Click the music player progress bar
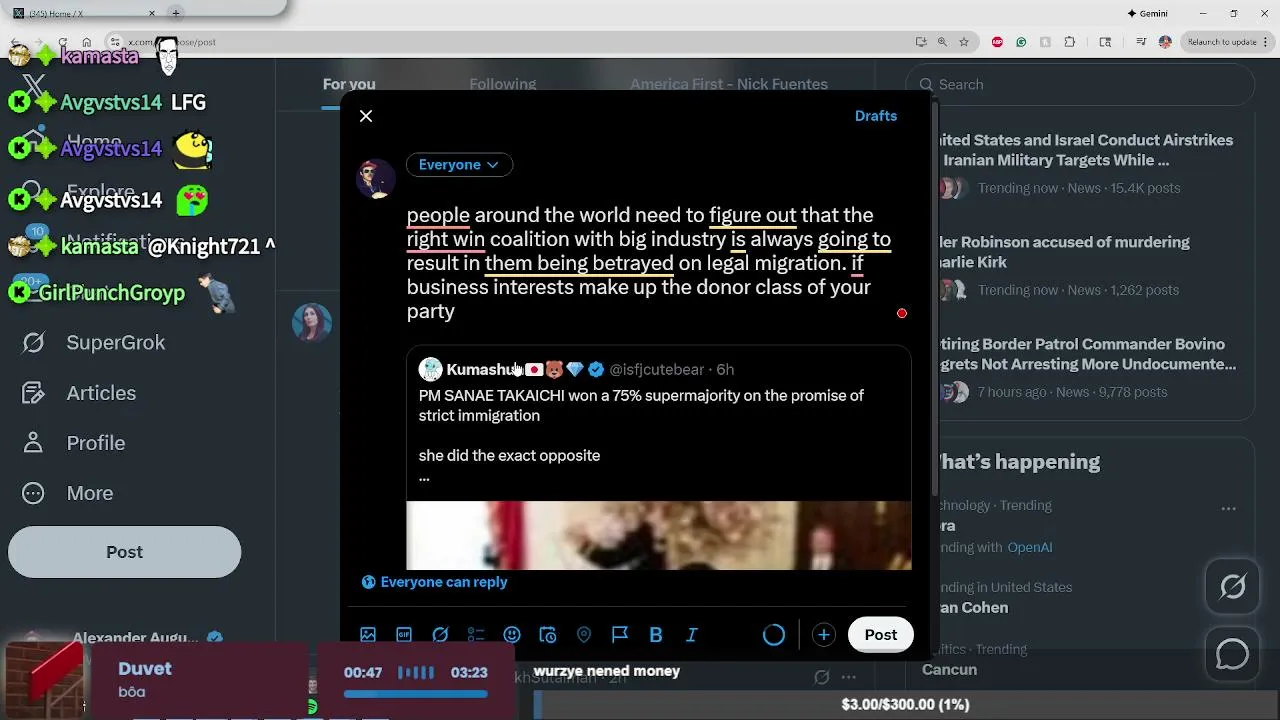 coord(416,694)
